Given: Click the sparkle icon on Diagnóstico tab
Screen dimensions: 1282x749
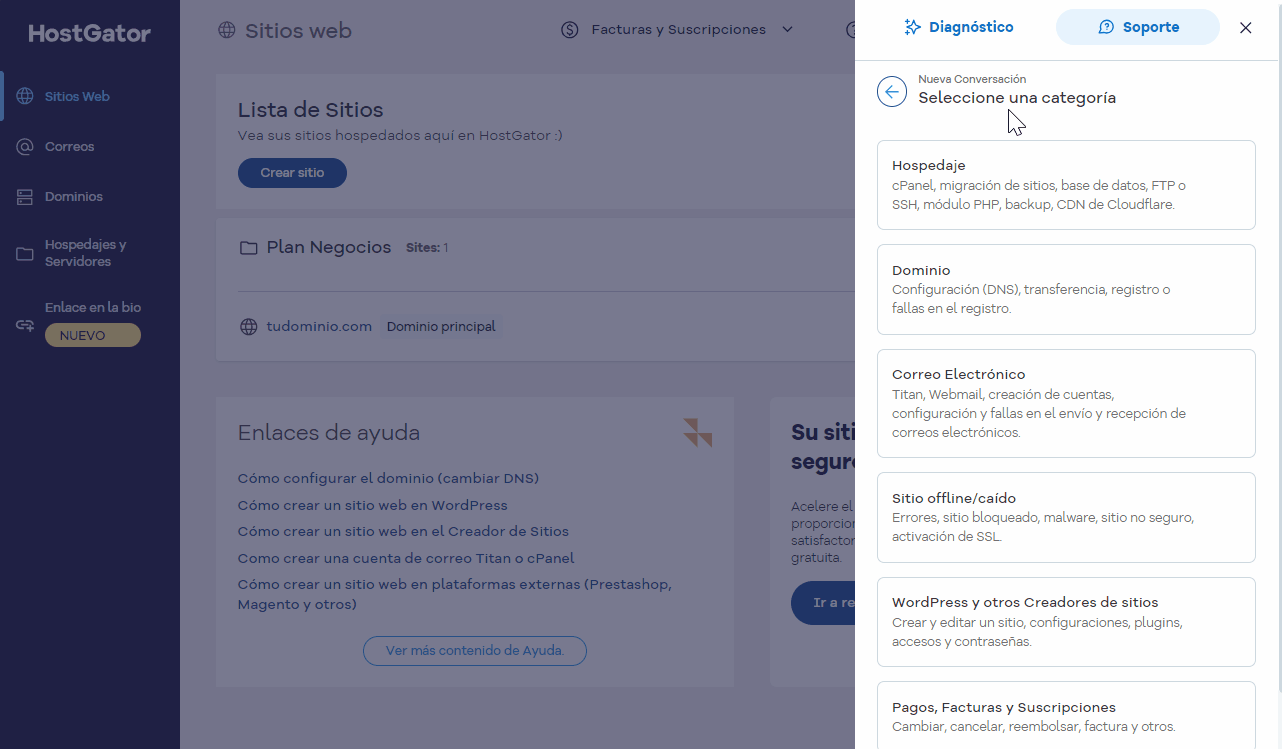Looking at the screenshot, I should click(x=912, y=28).
